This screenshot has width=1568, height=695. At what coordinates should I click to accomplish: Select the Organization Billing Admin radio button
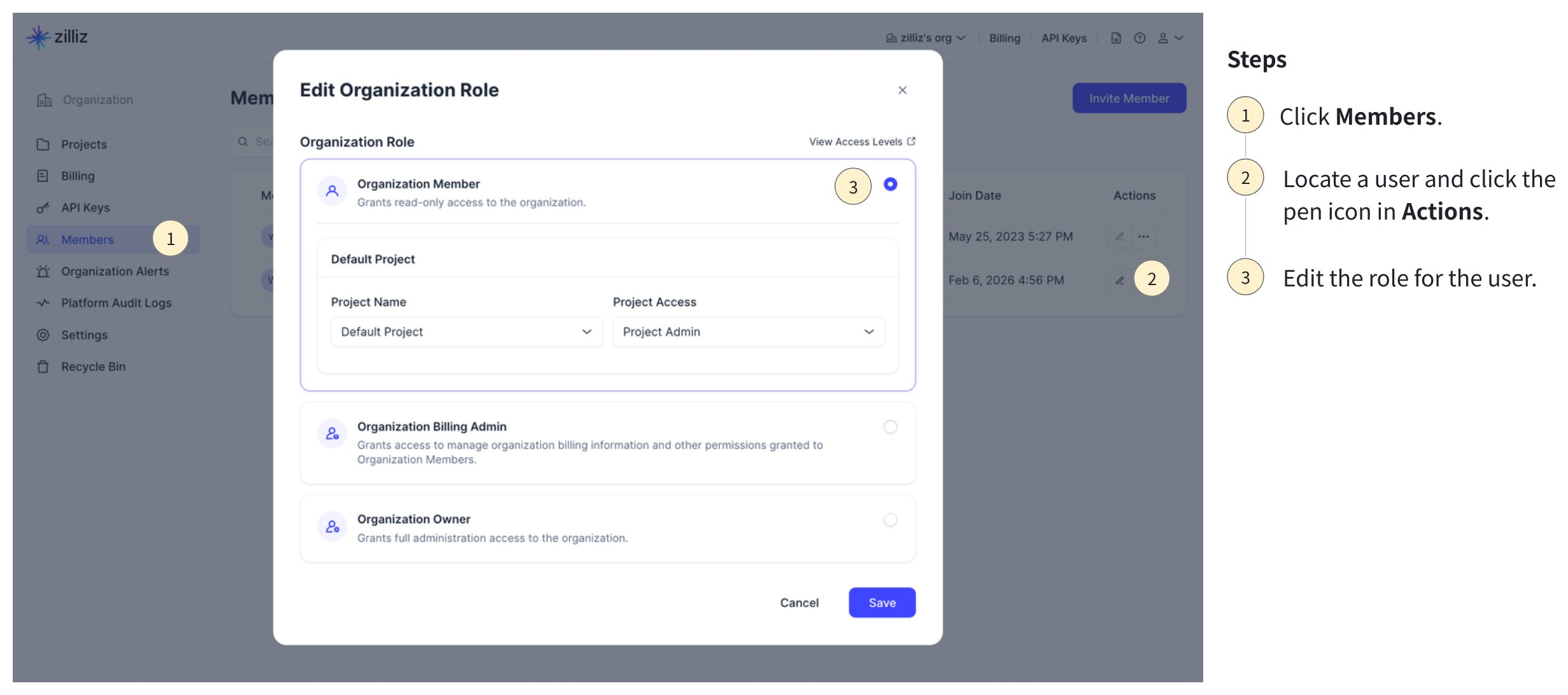pos(890,427)
